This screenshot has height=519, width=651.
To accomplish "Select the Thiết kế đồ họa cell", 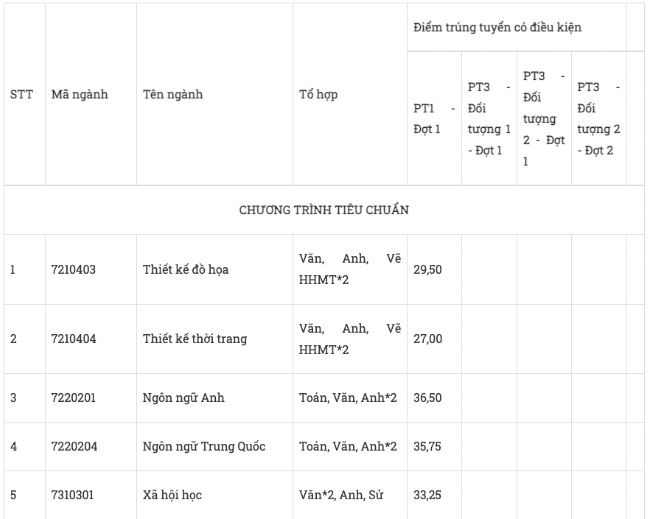I will [186, 270].
